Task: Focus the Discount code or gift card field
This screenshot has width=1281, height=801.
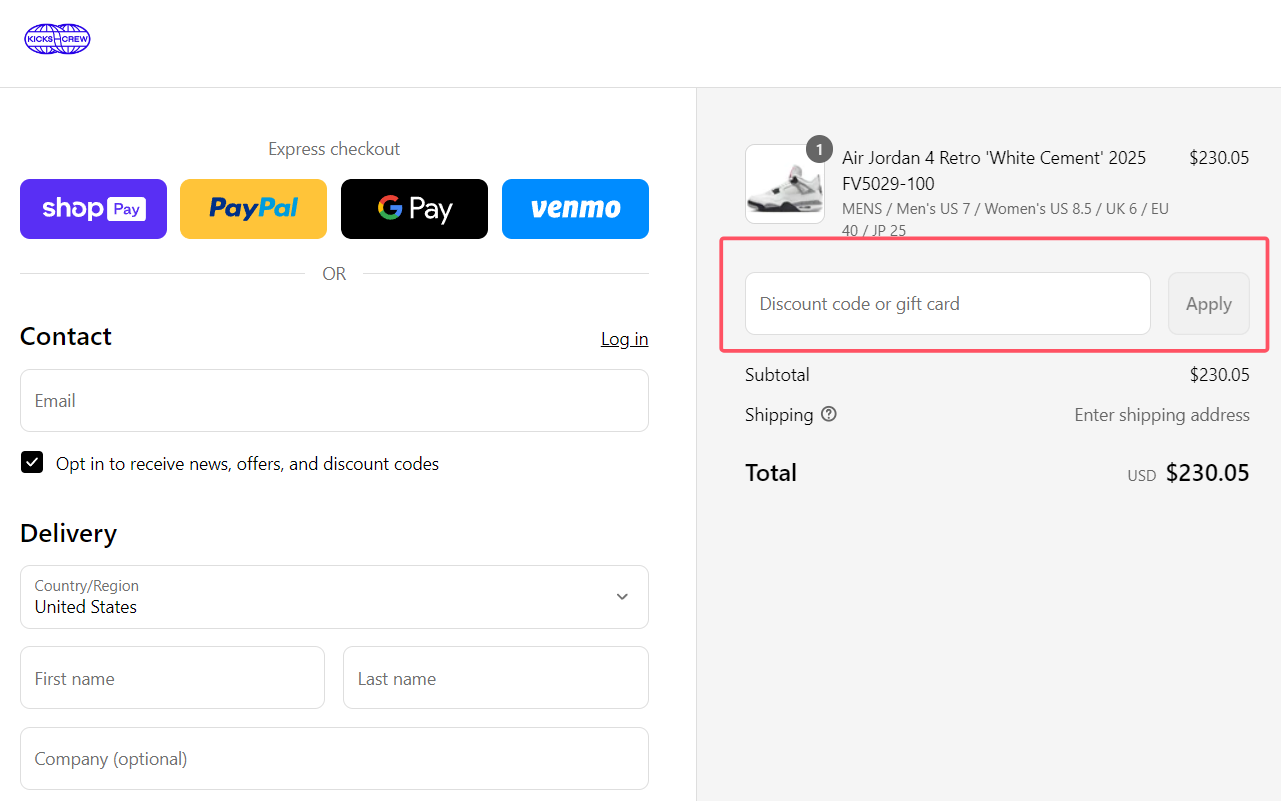Action: (x=947, y=304)
